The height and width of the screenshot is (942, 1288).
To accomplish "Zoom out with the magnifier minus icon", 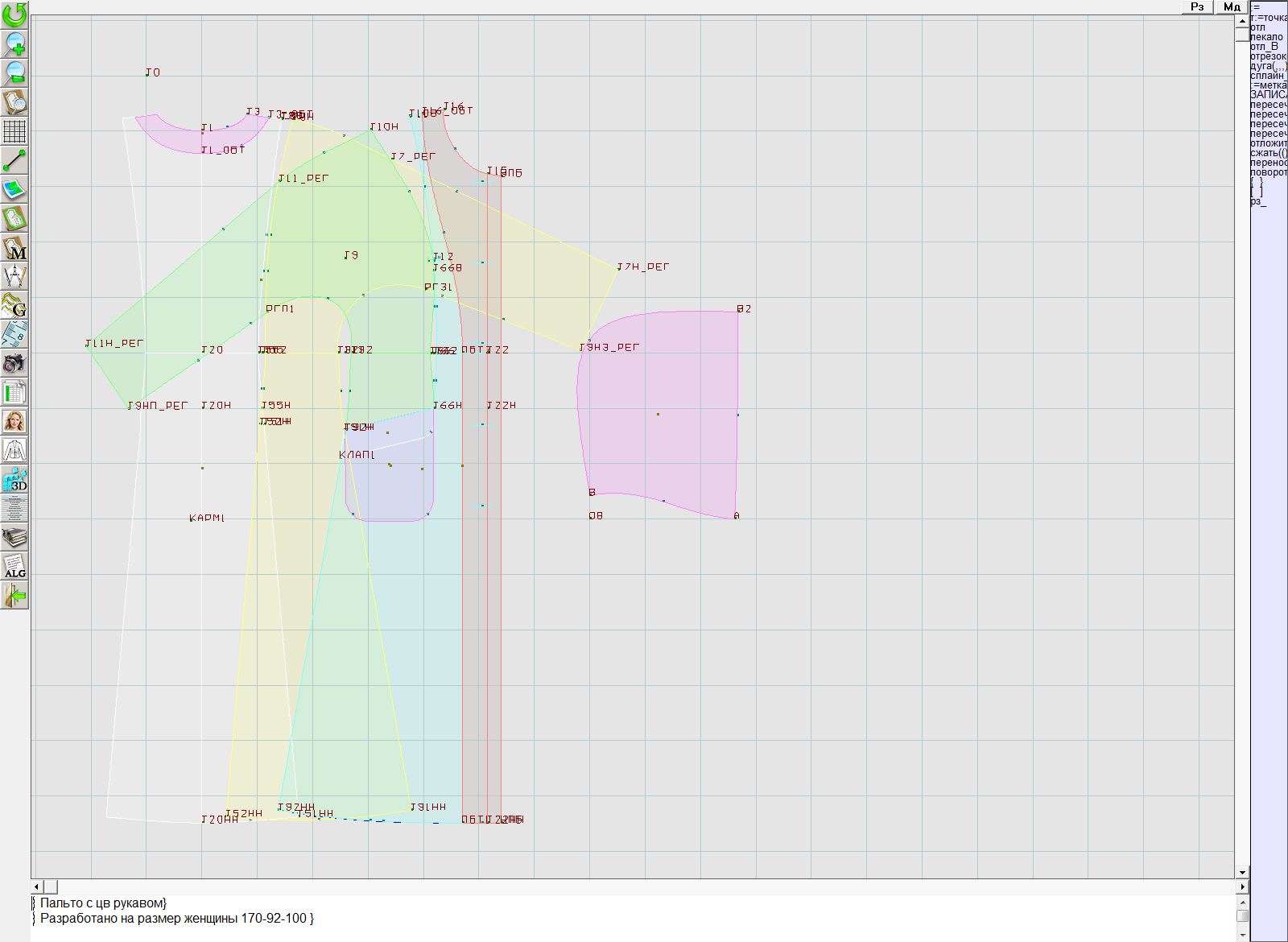I will (x=14, y=72).
